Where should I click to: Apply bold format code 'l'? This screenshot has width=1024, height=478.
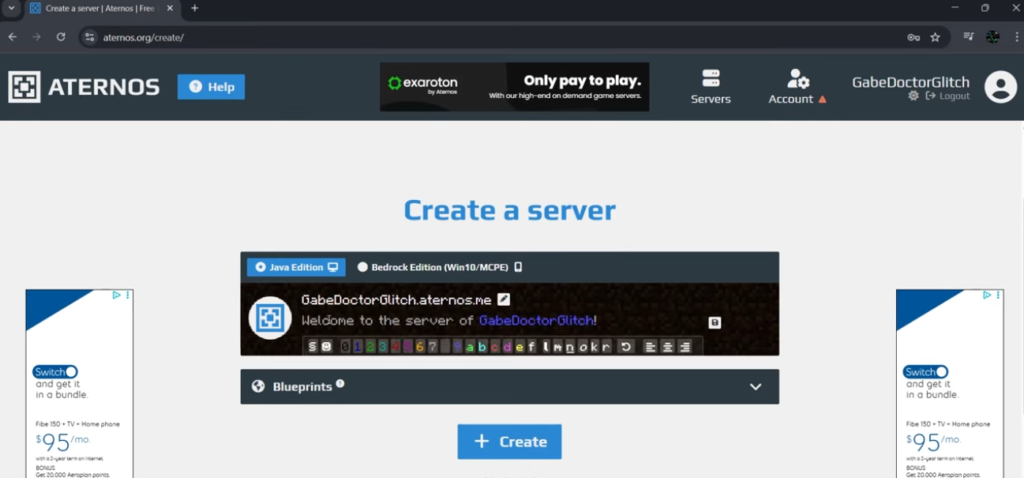[x=547, y=347]
